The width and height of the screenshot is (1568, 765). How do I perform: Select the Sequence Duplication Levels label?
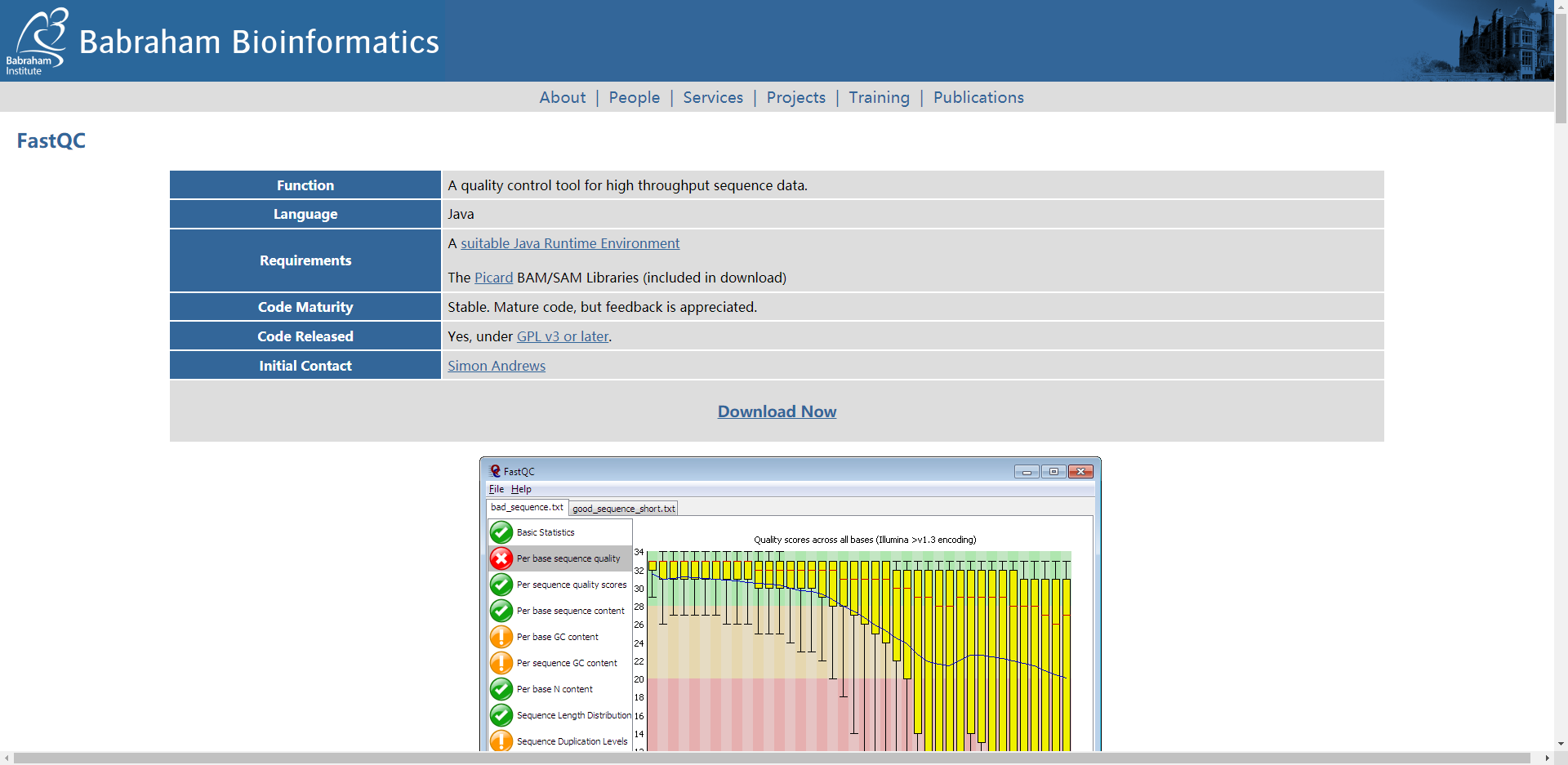point(572,741)
